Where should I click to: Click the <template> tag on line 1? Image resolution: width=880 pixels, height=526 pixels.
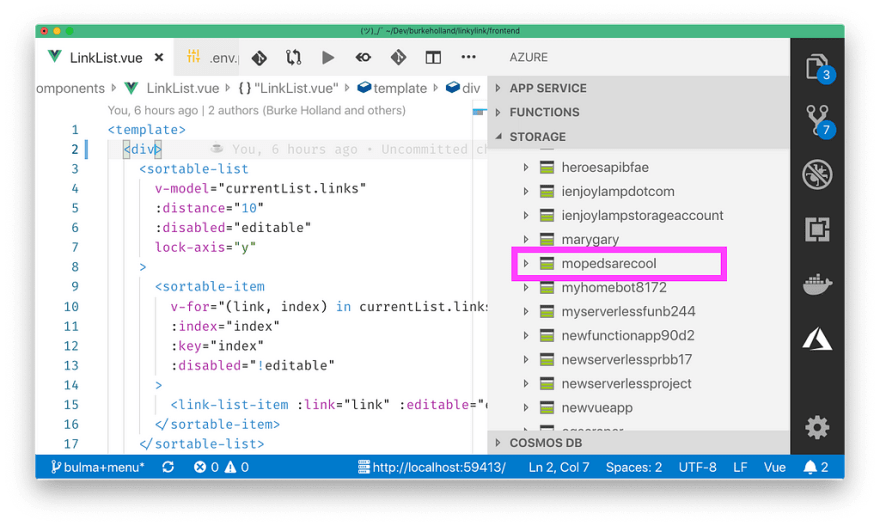click(146, 130)
